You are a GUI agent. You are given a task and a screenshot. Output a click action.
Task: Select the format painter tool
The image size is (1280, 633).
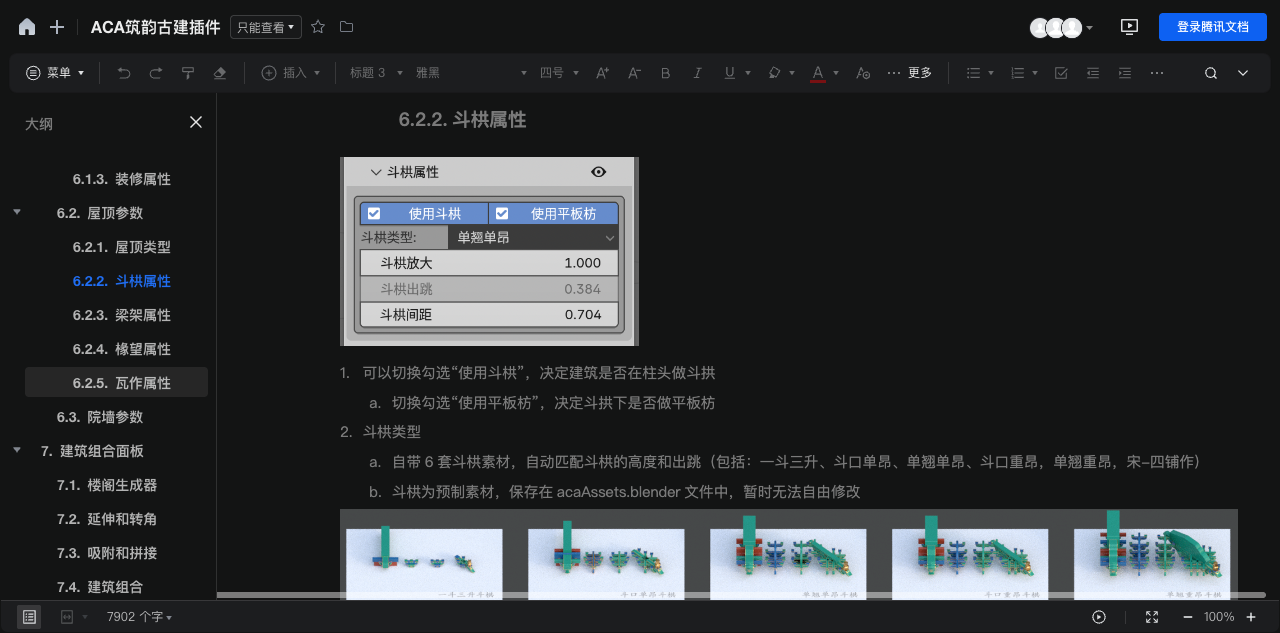pyautogui.click(x=188, y=73)
